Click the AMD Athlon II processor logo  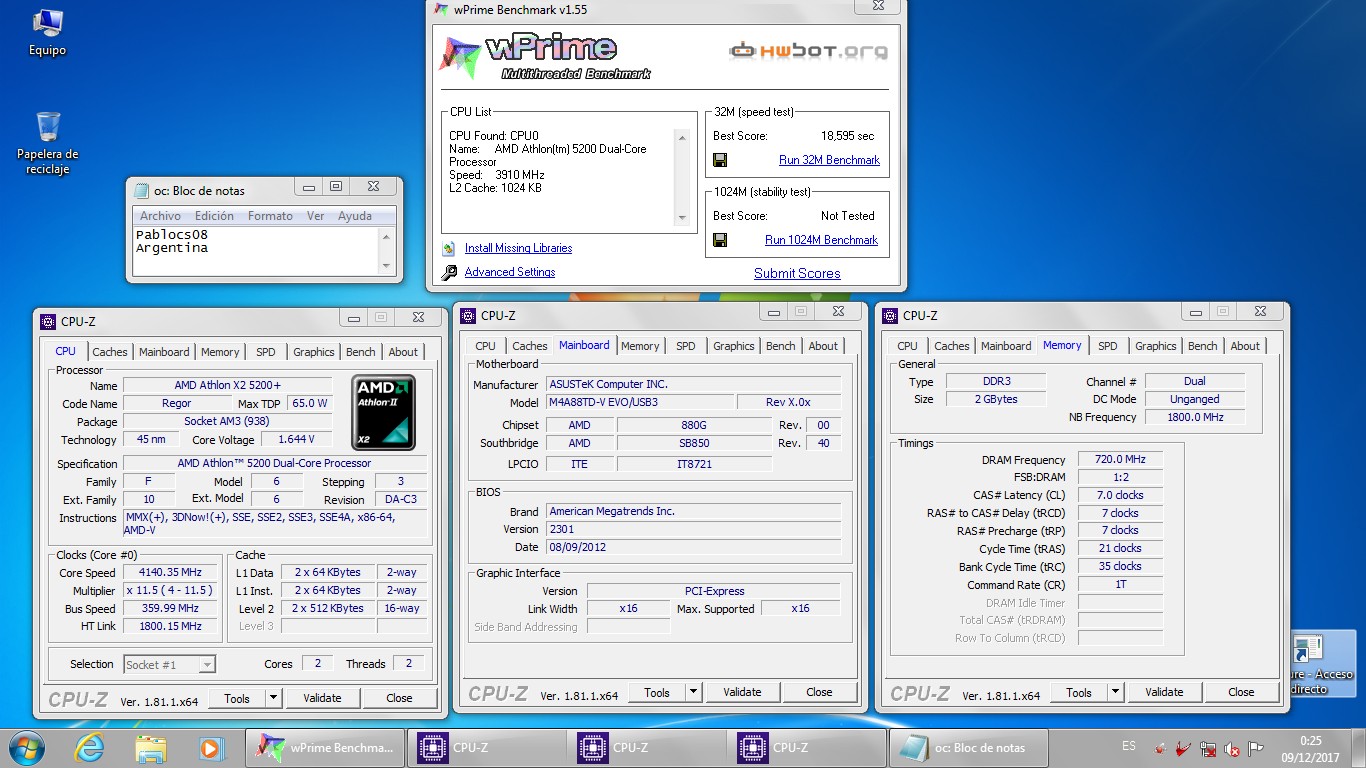[x=384, y=412]
